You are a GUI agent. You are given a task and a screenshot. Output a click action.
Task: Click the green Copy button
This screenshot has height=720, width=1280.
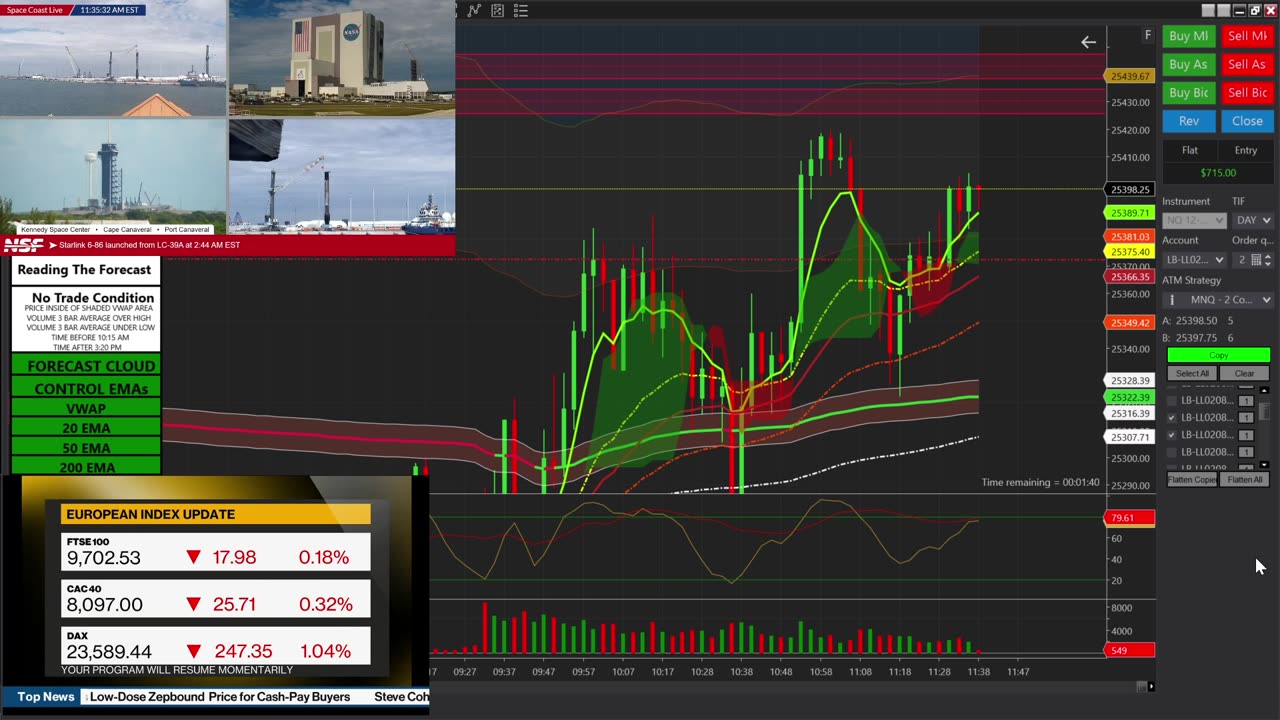tap(1219, 355)
